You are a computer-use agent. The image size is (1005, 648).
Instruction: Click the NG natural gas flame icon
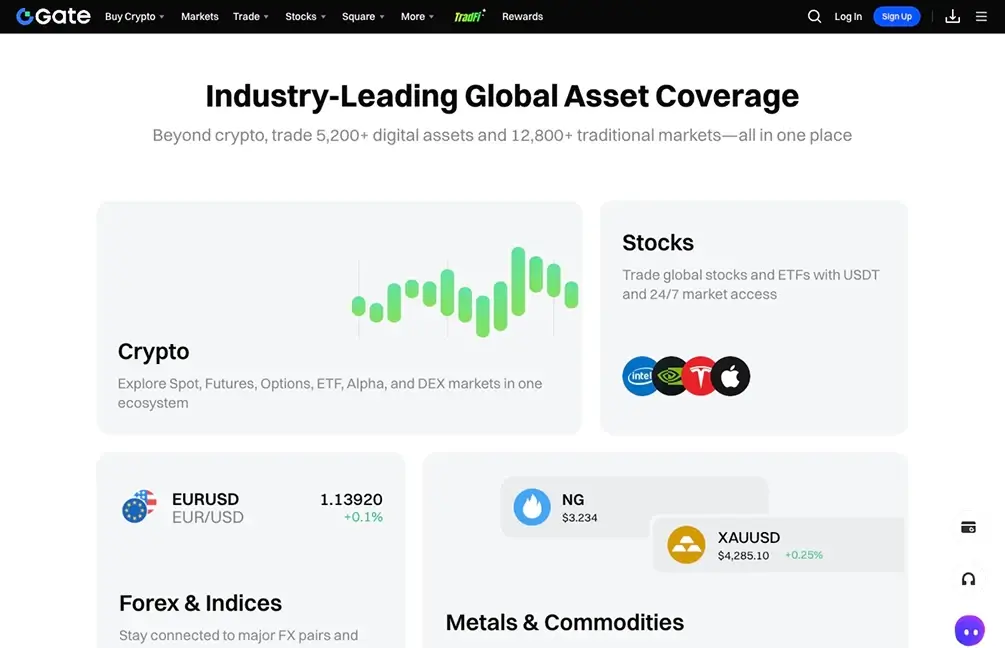(532, 507)
